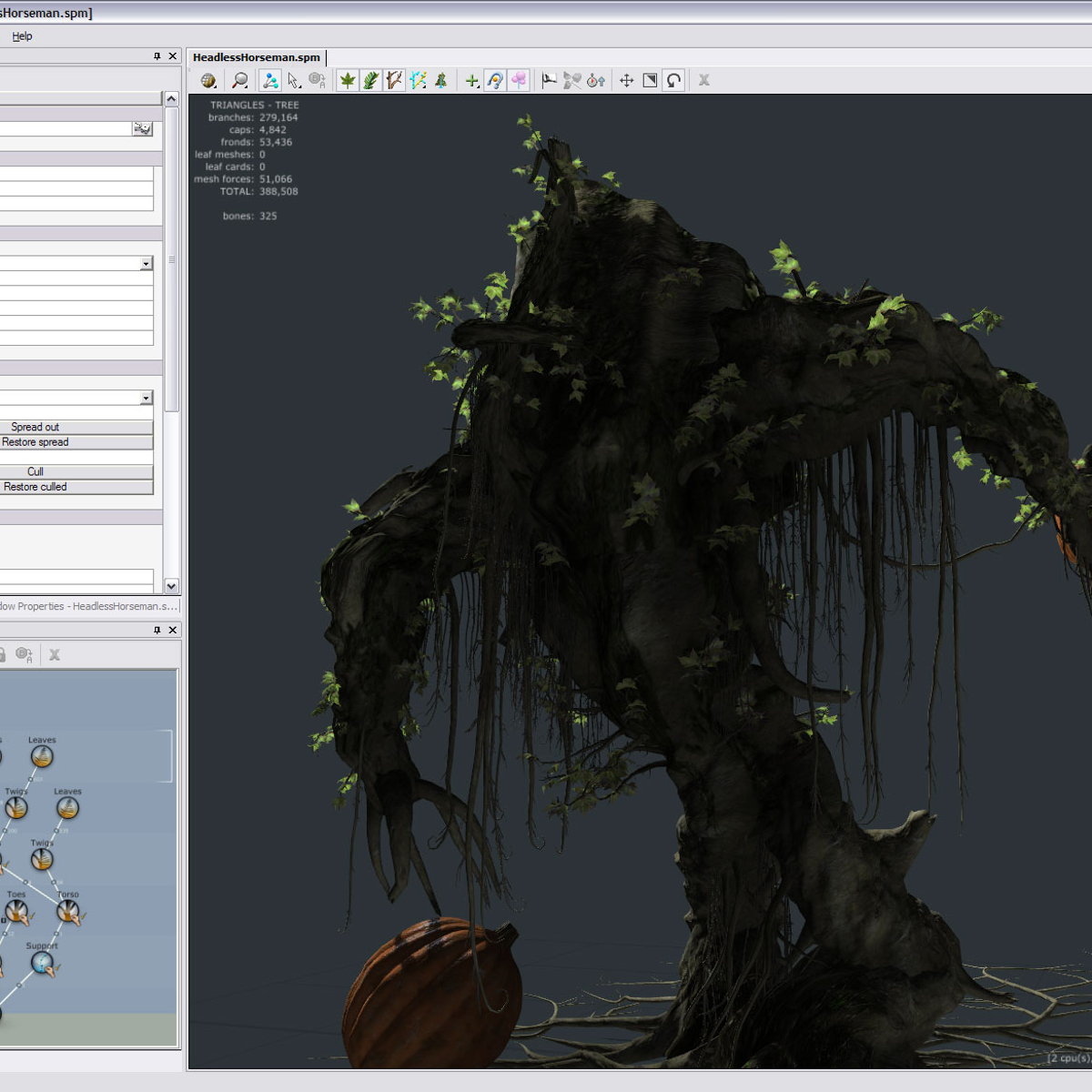Click the properties panel scroll up arrow
This screenshot has height=1092, width=1092.
[x=171, y=98]
